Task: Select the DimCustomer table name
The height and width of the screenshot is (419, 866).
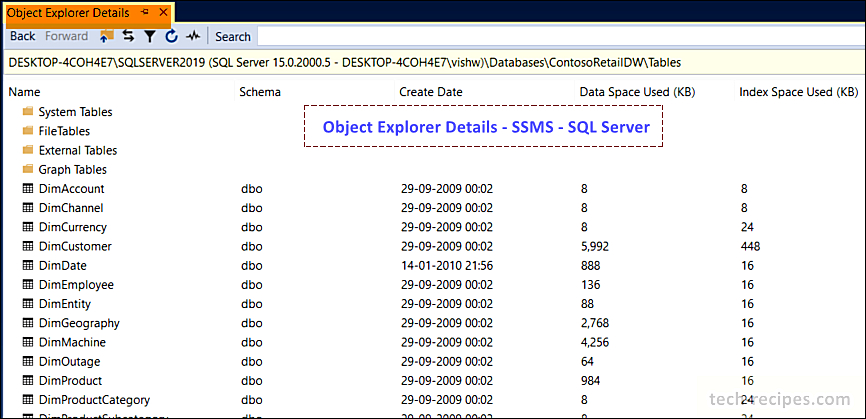Action: click(x=75, y=246)
